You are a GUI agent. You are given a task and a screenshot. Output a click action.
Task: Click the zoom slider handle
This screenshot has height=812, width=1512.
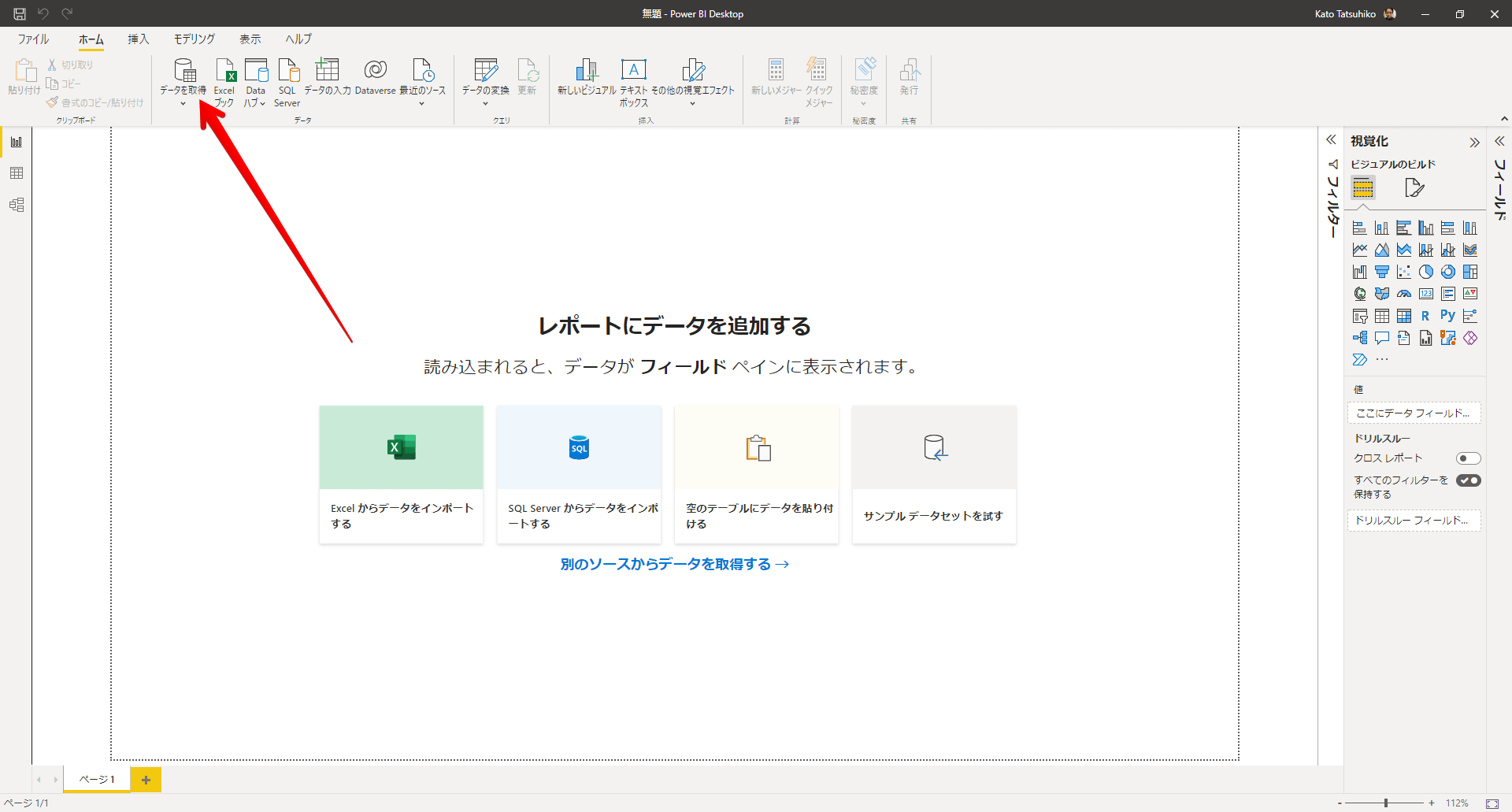pyautogui.click(x=1385, y=803)
